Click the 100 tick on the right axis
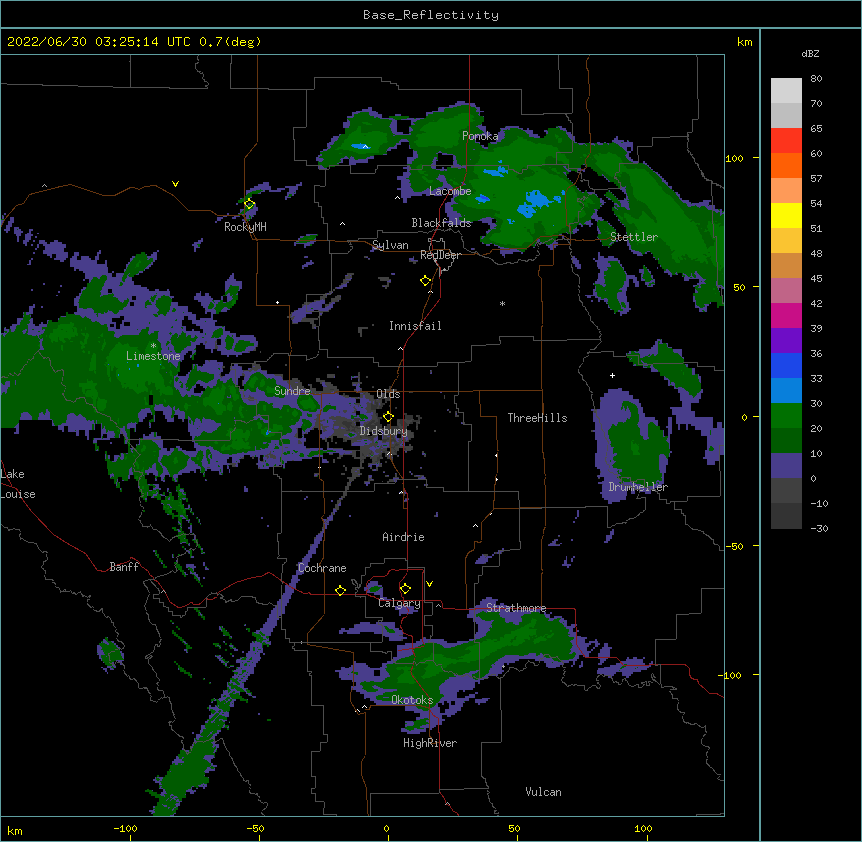Image resolution: width=862 pixels, height=842 pixels. (734, 158)
